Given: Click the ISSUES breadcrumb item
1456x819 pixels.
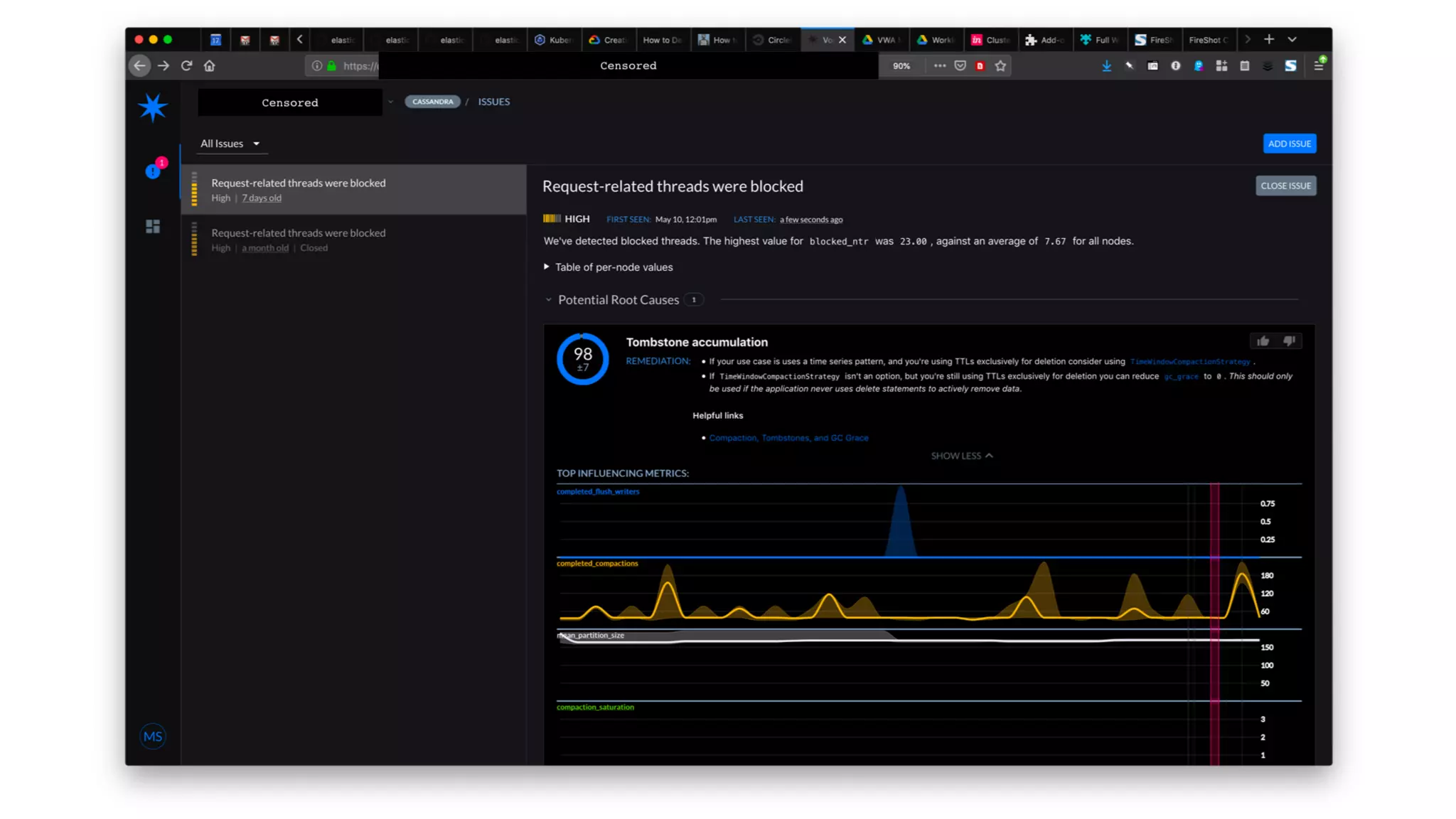Looking at the screenshot, I should [x=493, y=102].
